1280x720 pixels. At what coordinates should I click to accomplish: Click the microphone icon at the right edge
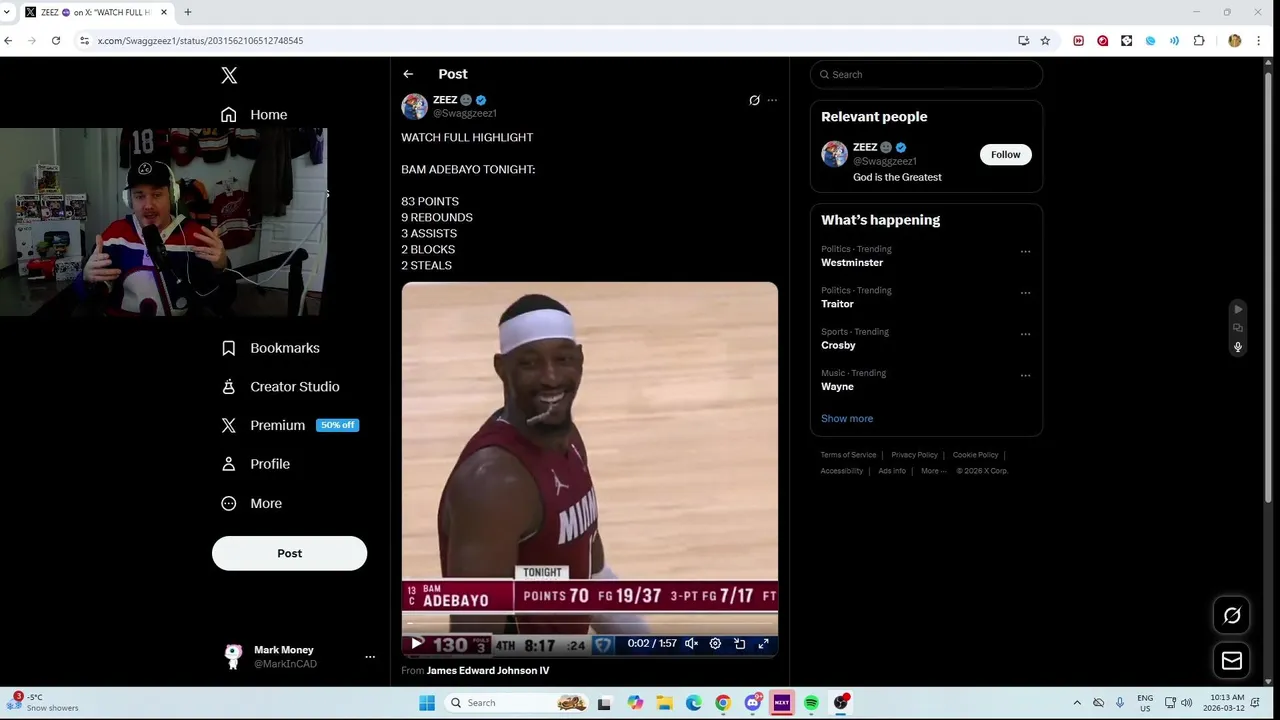(1238, 347)
